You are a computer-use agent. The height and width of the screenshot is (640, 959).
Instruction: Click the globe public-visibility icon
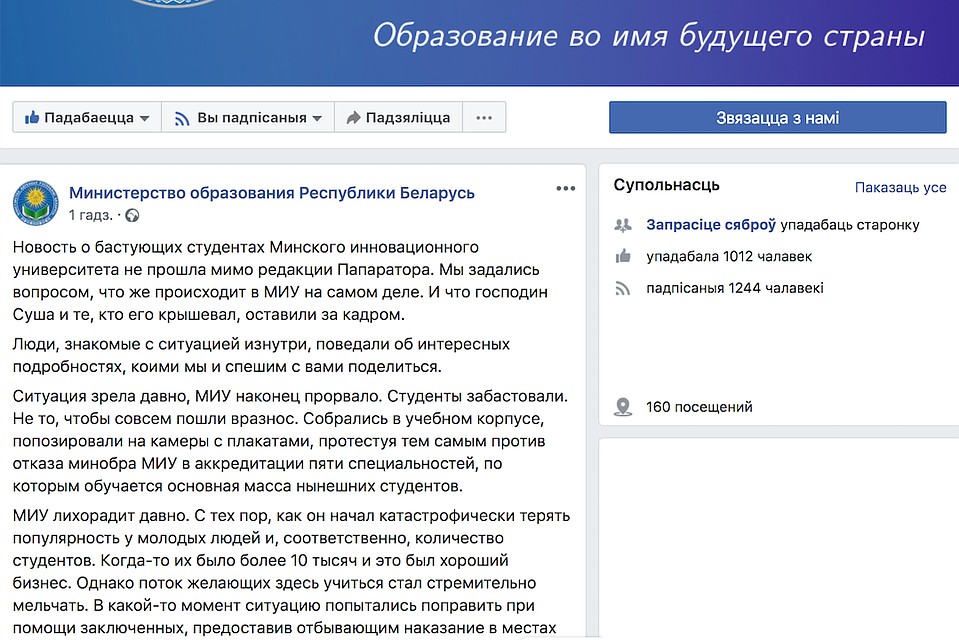(132, 215)
